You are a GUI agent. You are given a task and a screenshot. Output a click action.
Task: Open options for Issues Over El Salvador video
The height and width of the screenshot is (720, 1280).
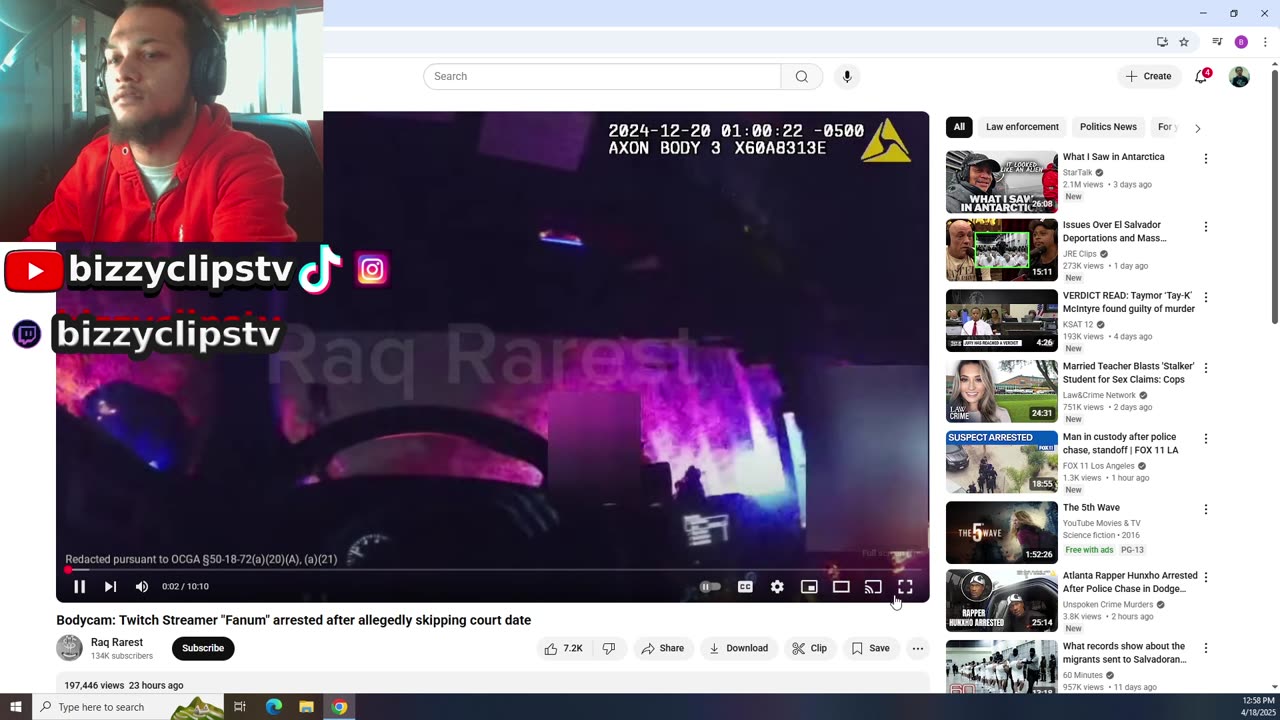(x=1205, y=227)
